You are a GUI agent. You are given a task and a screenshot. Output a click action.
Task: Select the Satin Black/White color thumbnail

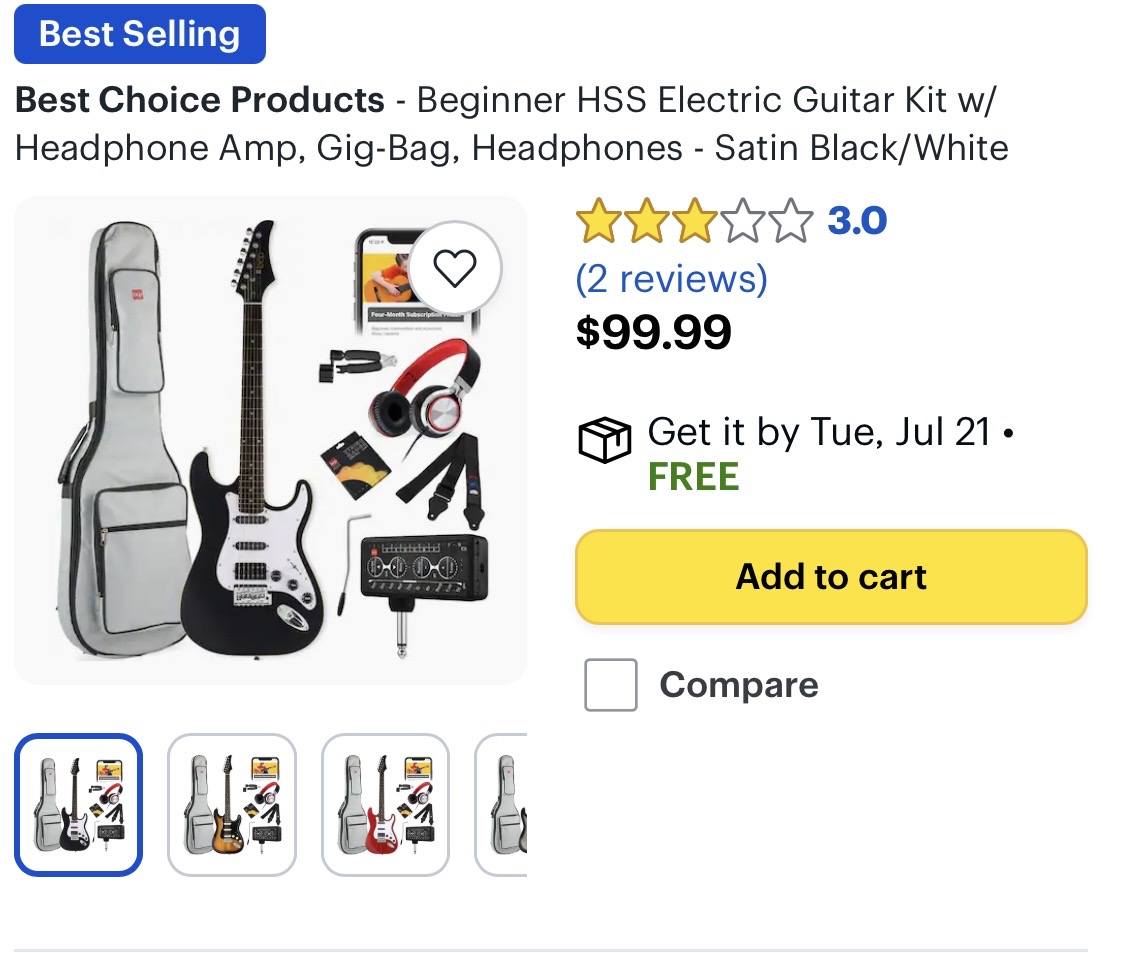click(78, 805)
